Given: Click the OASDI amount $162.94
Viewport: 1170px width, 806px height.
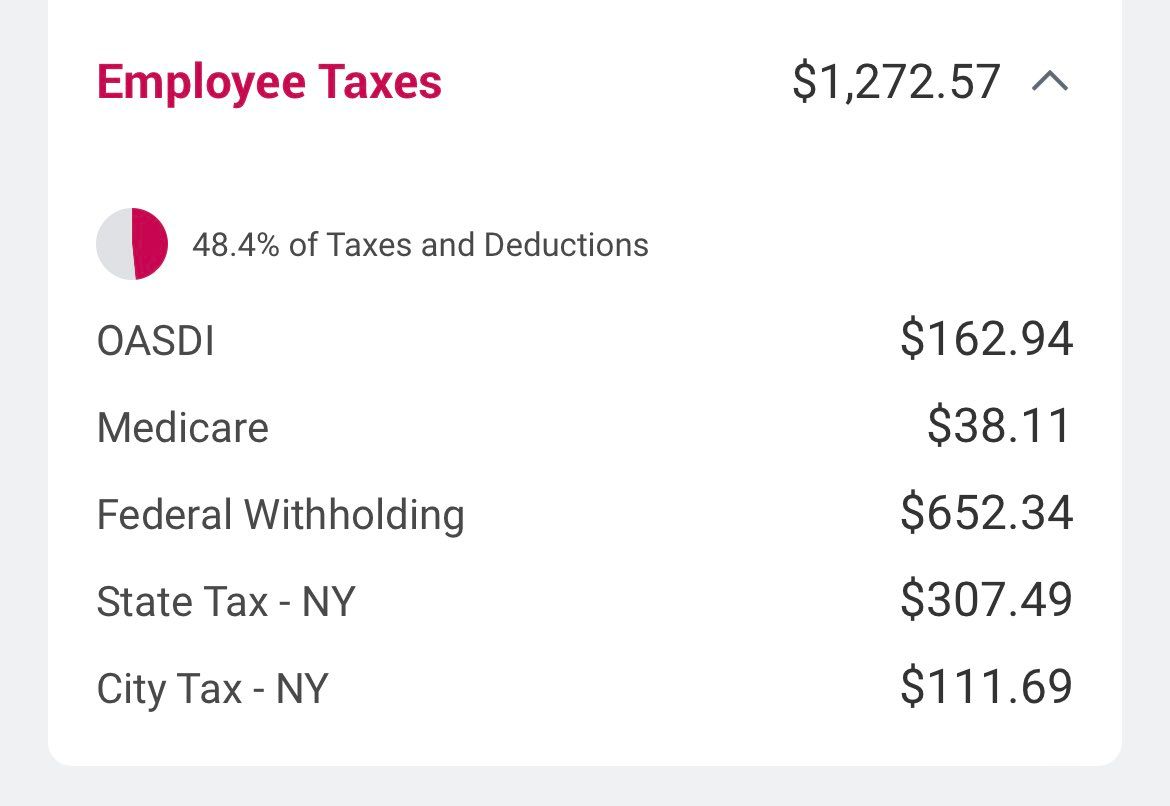Looking at the screenshot, I should pos(986,339).
